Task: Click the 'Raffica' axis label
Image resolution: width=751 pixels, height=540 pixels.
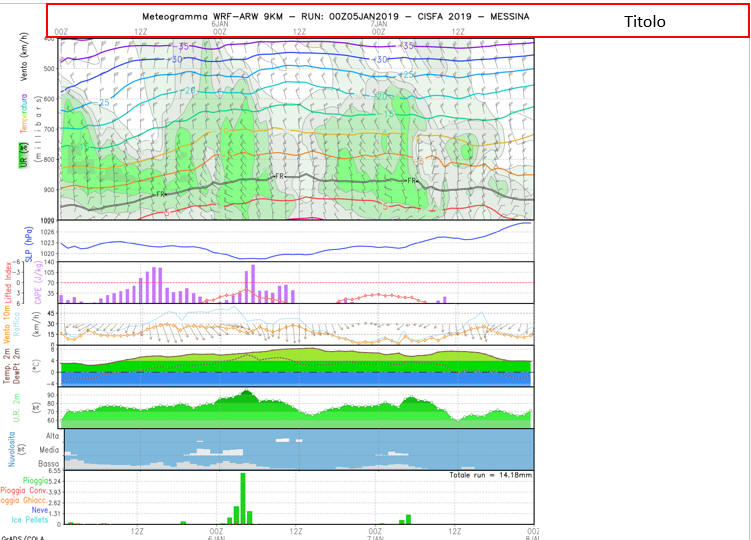Action: click(16, 323)
